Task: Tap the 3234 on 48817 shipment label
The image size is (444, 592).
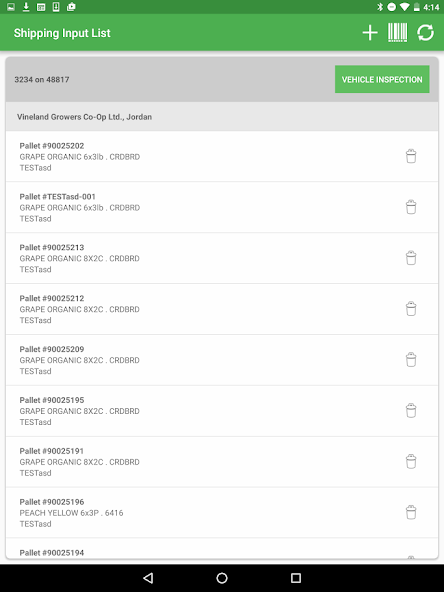Action: (42, 80)
